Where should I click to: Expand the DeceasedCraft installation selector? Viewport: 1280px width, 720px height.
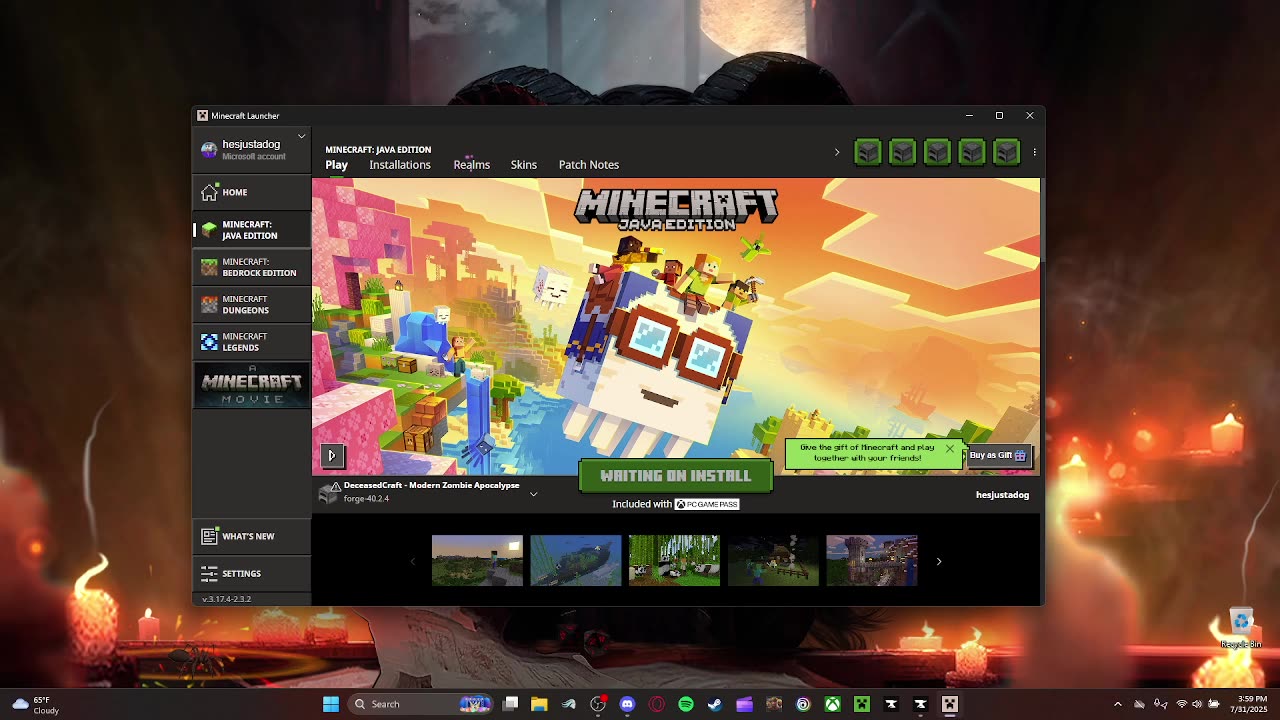(x=533, y=493)
